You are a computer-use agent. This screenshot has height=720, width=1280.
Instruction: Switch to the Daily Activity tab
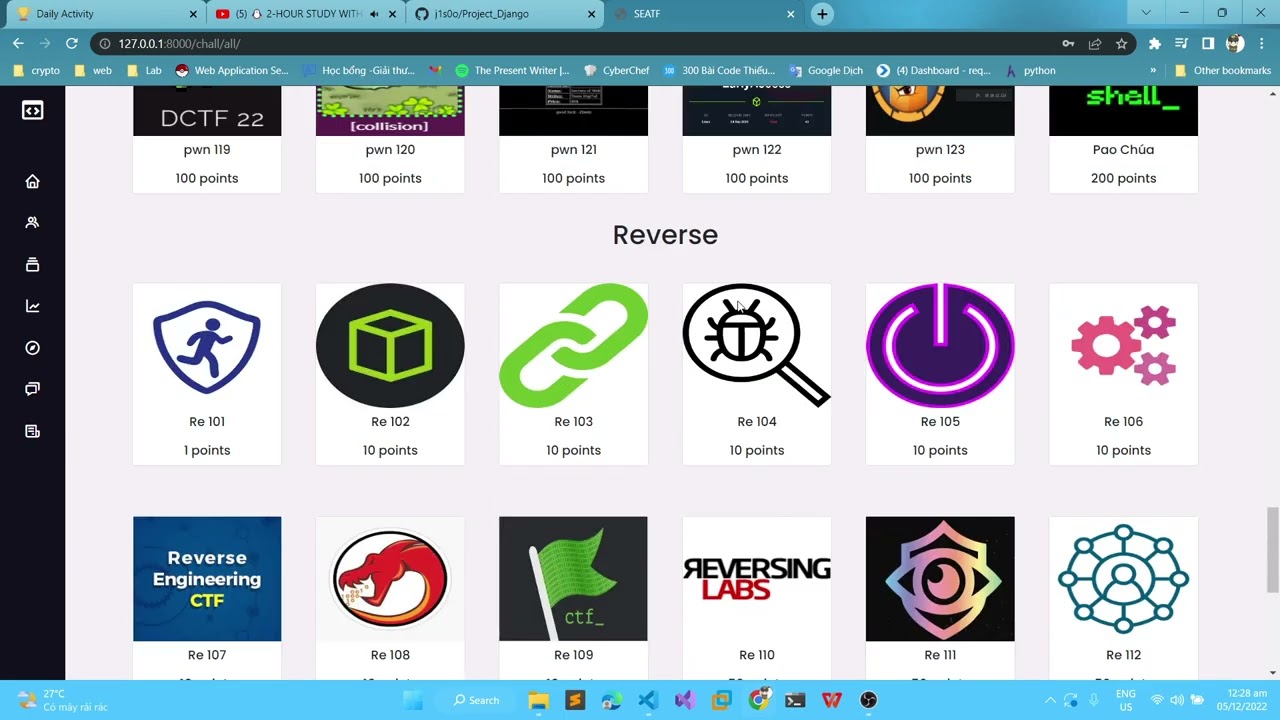(102, 14)
